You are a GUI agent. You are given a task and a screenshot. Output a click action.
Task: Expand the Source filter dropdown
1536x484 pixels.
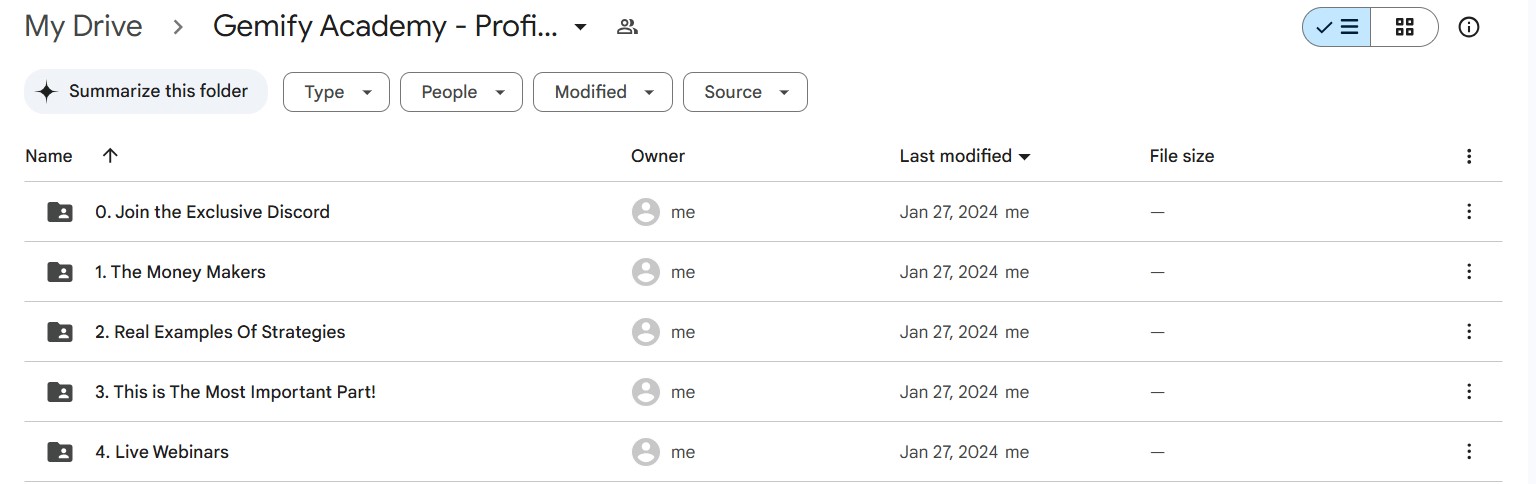point(745,92)
